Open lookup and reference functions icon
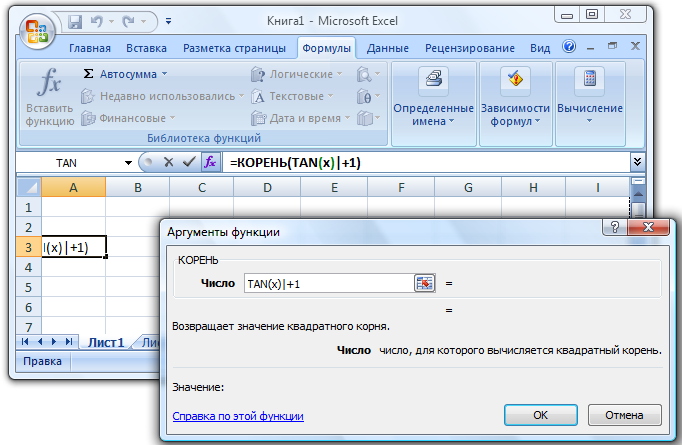The width and height of the screenshot is (682, 445). point(368,74)
